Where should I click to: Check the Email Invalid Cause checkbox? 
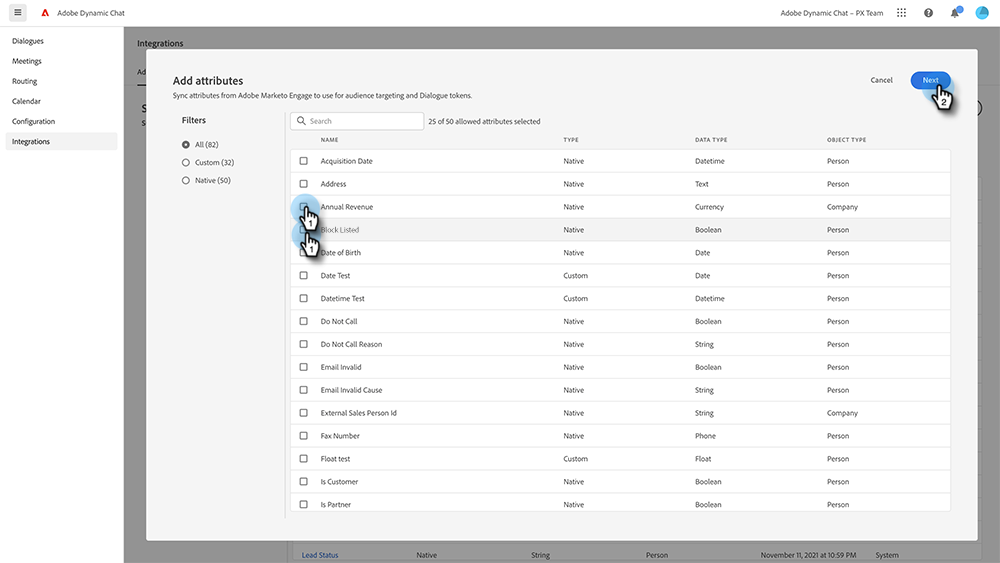pyautogui.click(x=304, y=391)
